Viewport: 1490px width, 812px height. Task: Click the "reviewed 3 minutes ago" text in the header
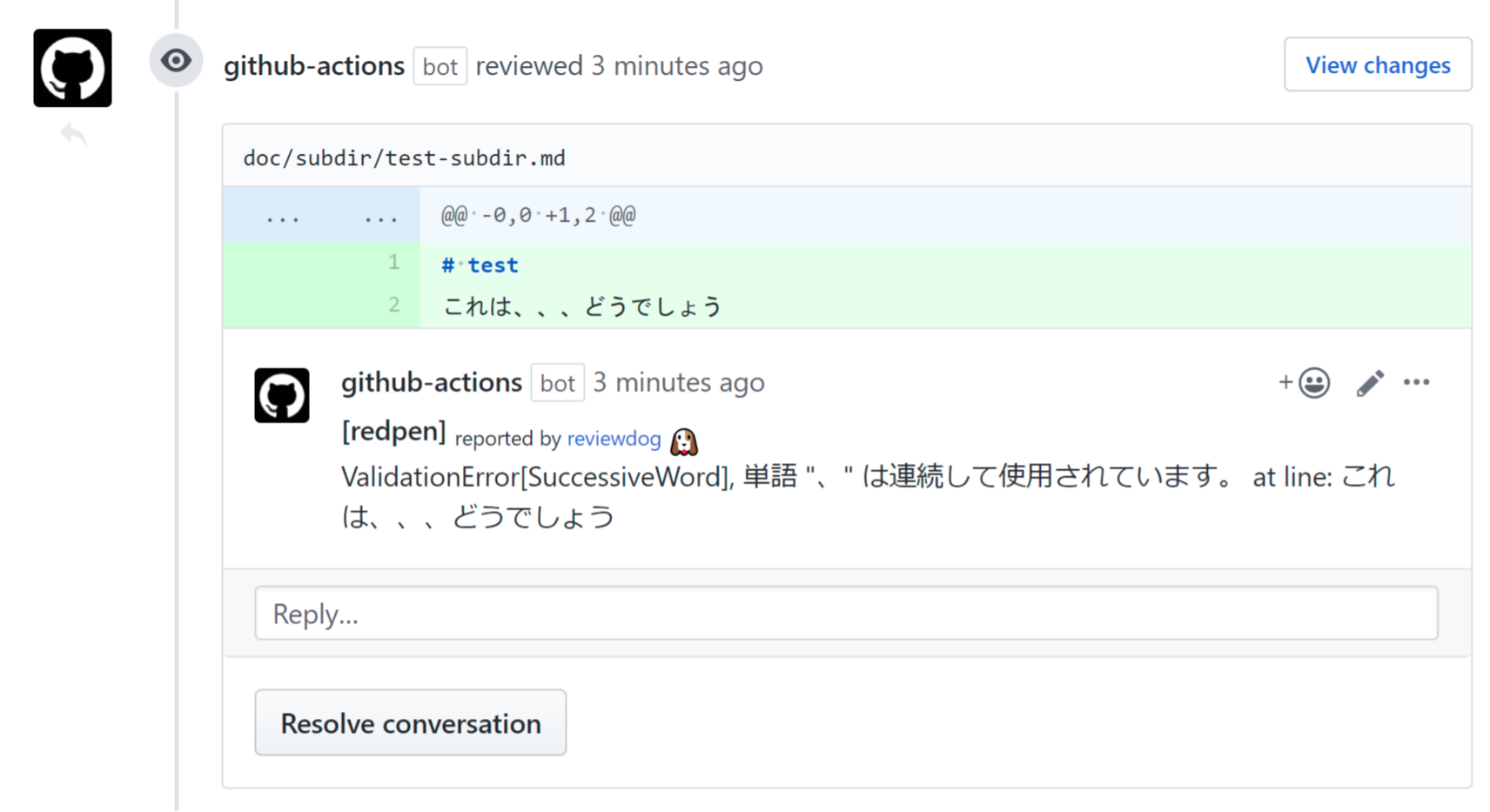point(619,66)
